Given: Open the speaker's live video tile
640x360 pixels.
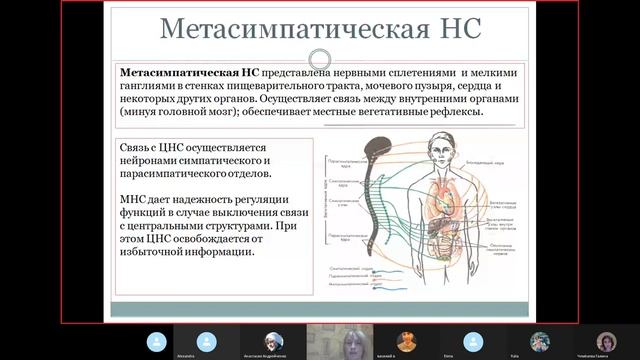Looking at the screenshot, I should point(340,342).
